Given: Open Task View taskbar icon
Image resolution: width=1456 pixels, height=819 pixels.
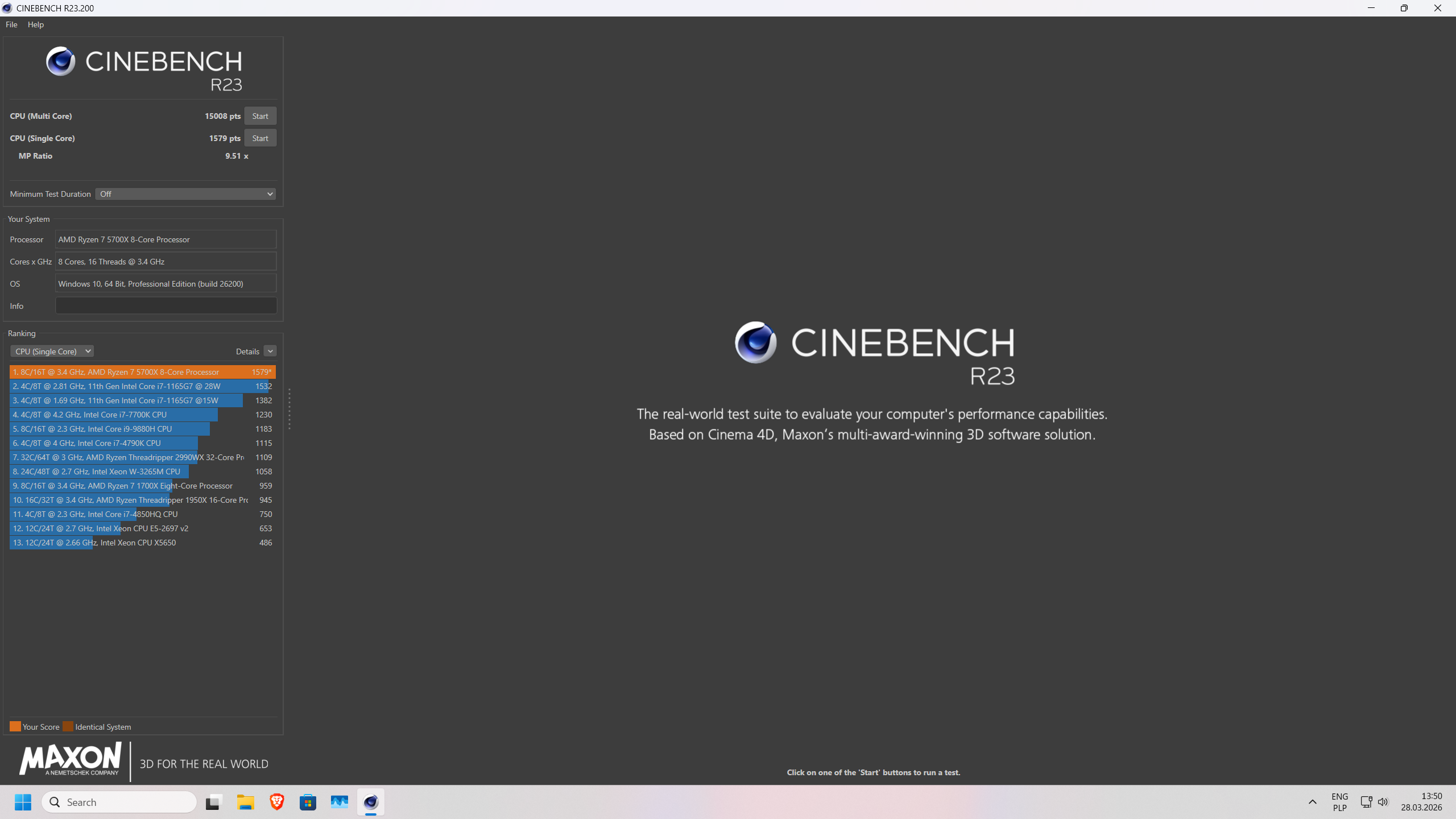Looking at the screenshot, I should (x=213, y=802).
